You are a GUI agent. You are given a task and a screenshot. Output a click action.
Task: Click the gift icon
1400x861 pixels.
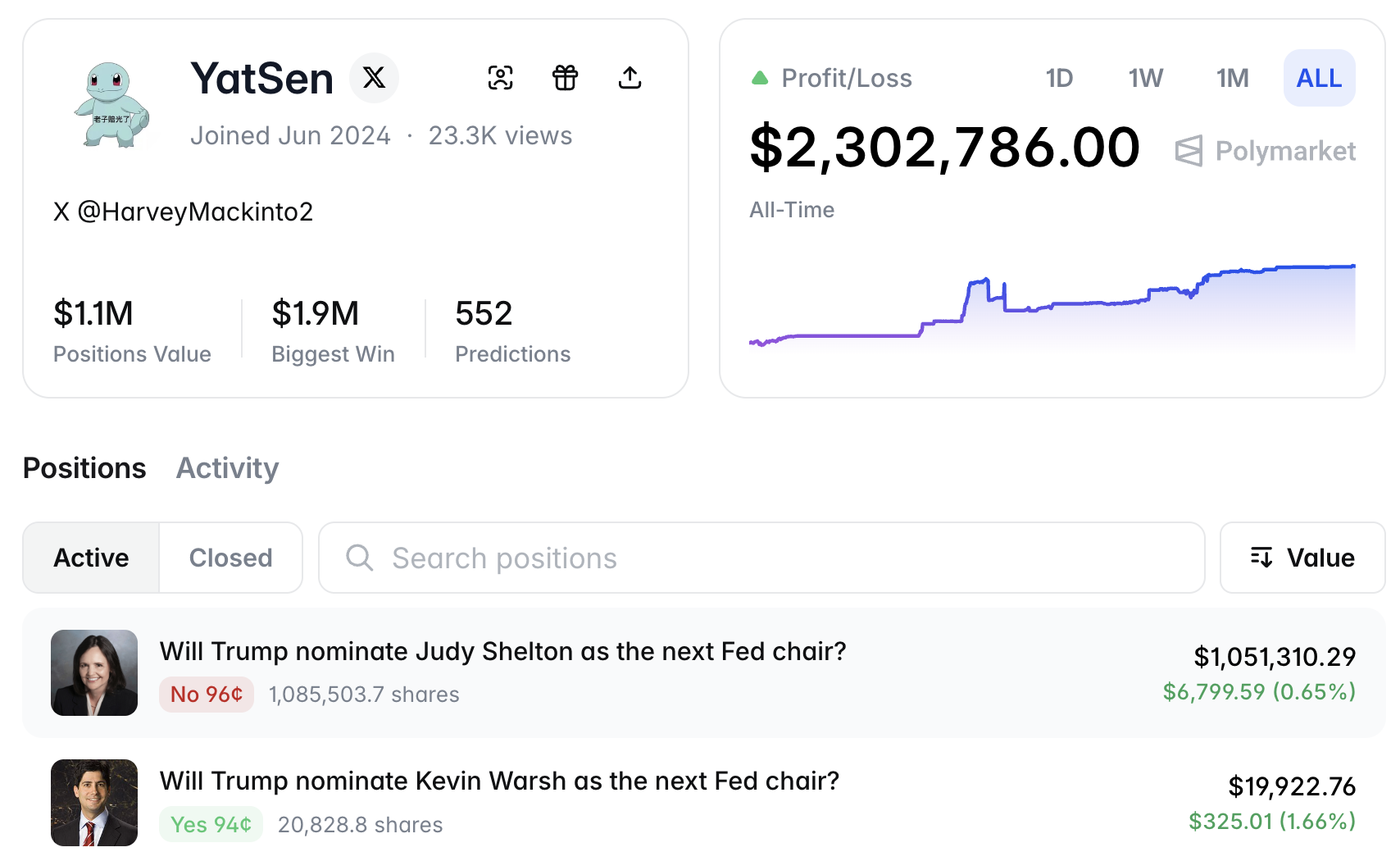point(565,78)
